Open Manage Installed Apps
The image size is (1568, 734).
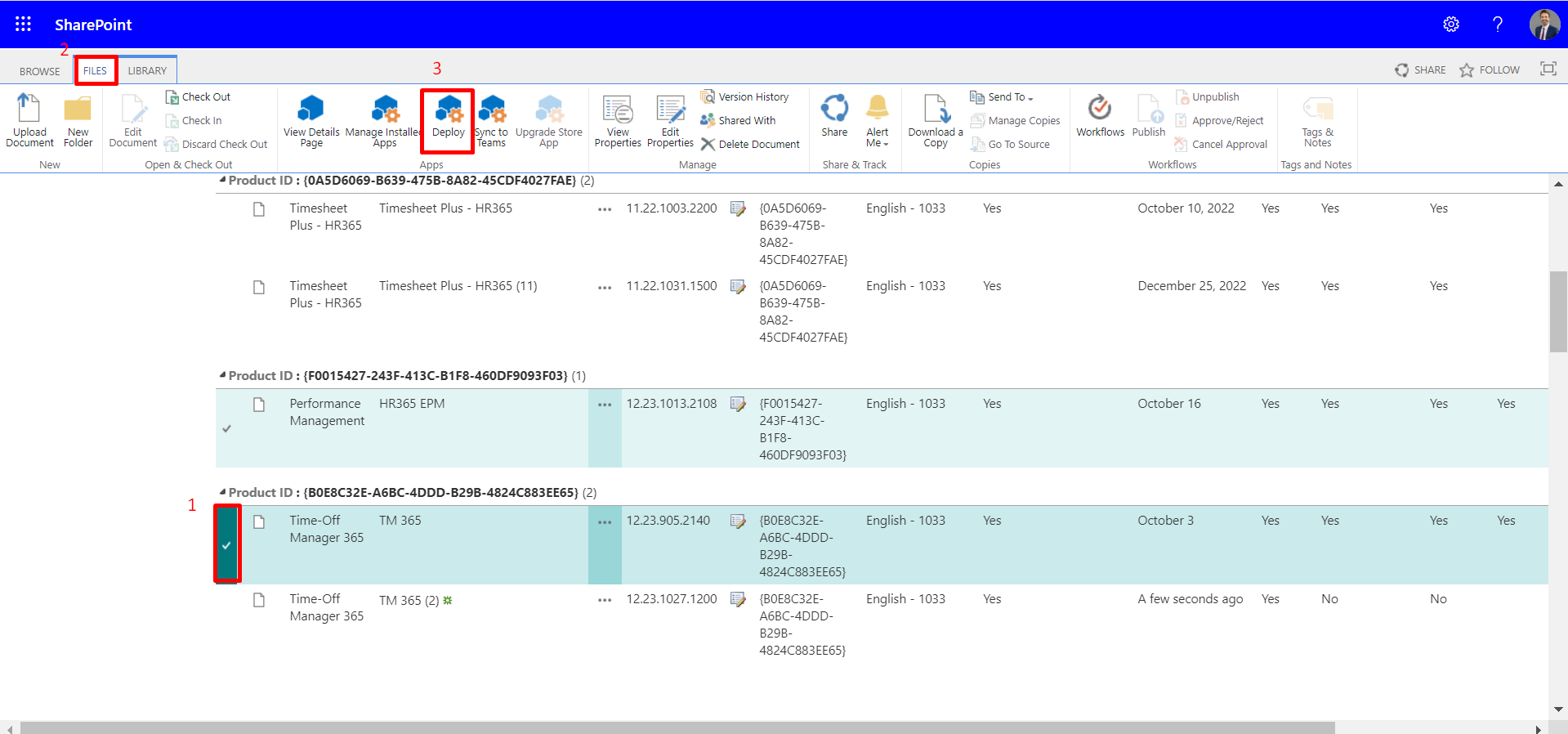[384, 120]
